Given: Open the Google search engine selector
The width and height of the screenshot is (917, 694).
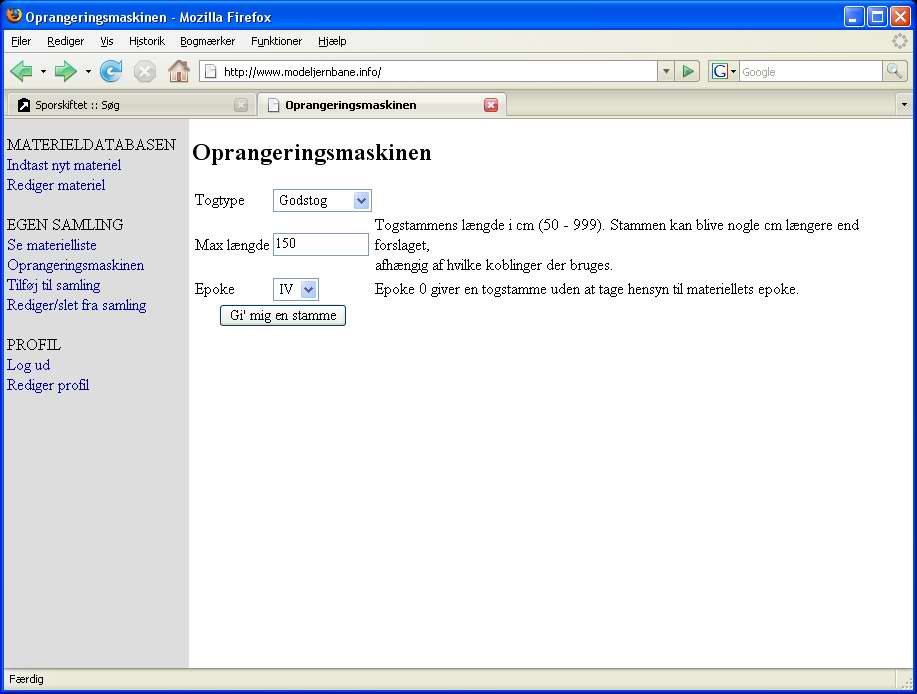Looking at the screenshot, I should tap(723, 71).
